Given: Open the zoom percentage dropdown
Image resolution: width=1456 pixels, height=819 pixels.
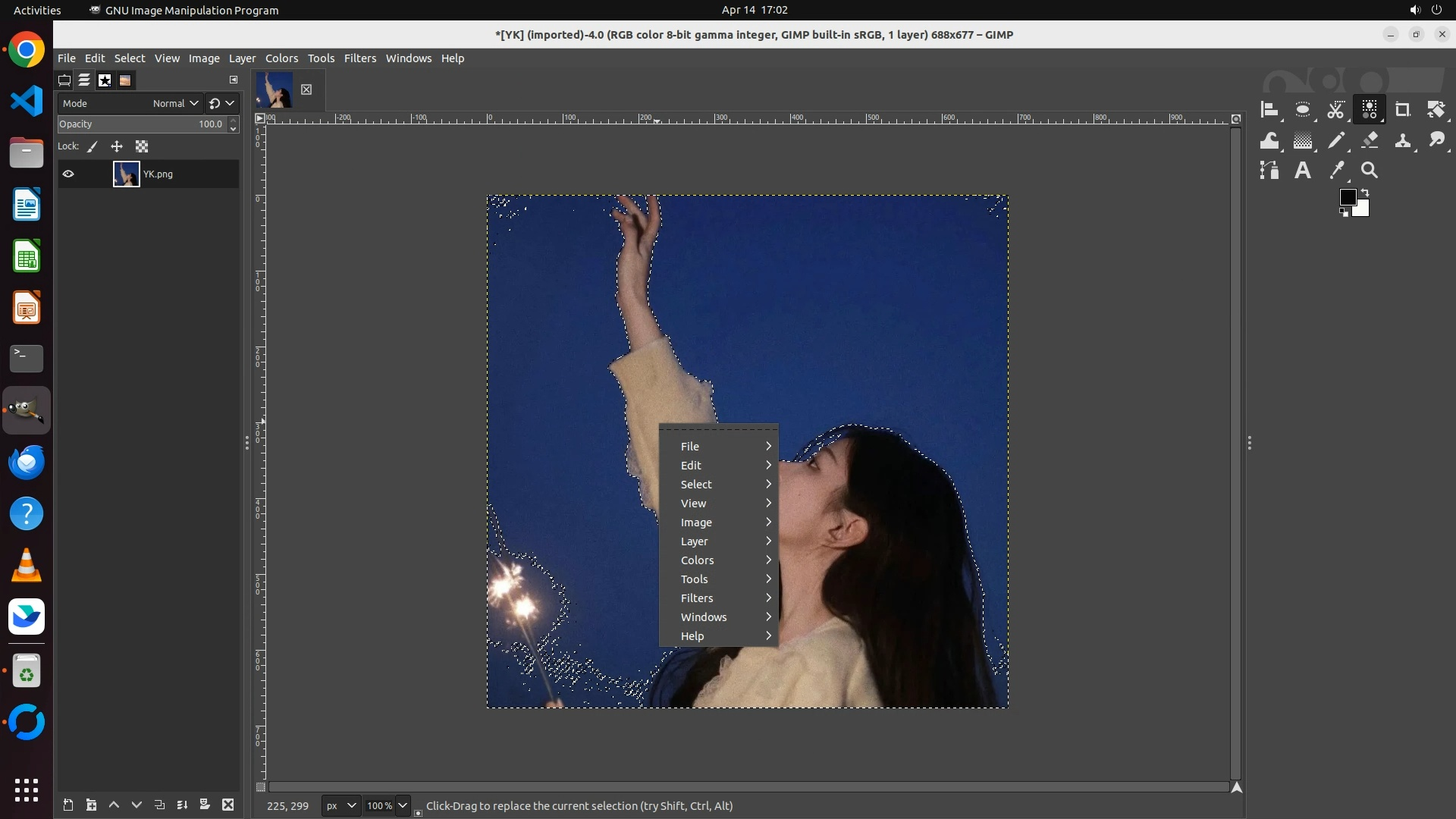Looking at the screenshot, I should coord(403,806).
